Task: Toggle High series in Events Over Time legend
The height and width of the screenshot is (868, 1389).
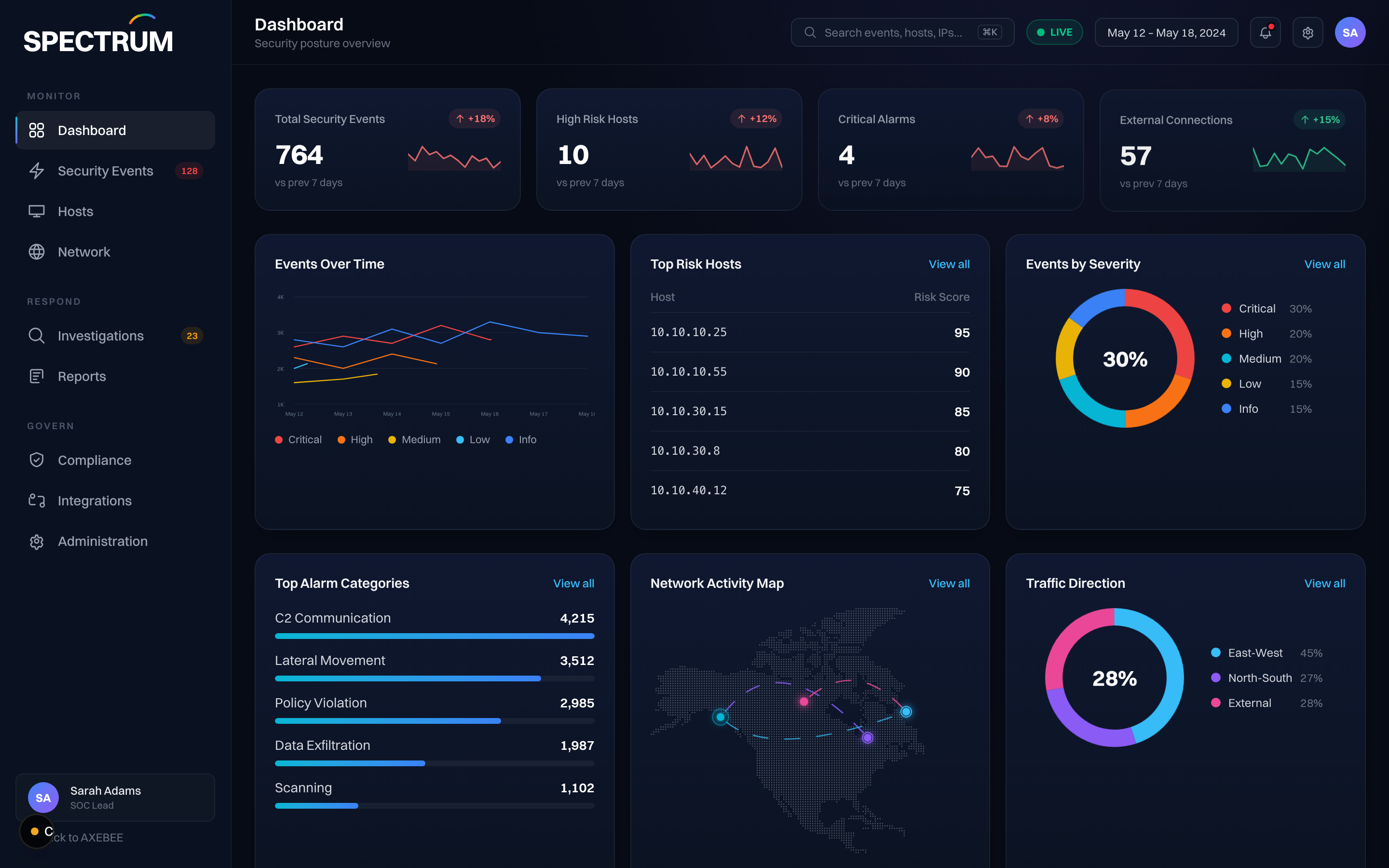Action: pos(355,439)
